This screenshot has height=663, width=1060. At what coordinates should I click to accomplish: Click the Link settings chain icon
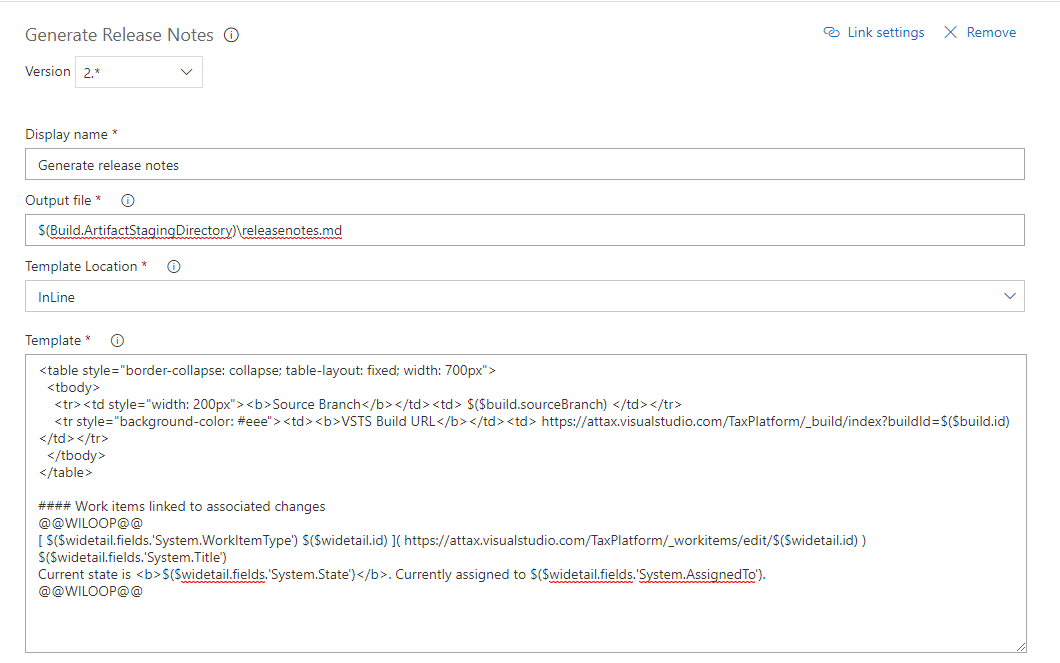point(831,32)
